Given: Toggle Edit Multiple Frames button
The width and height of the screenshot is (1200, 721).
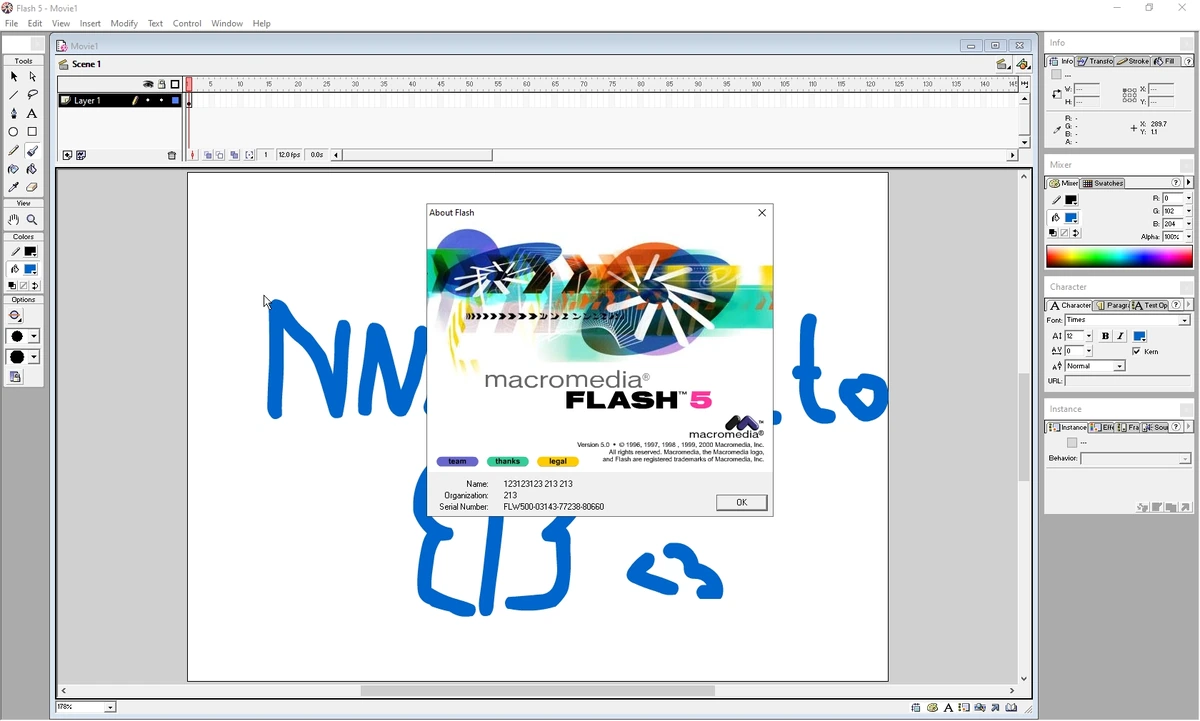Looking at the screenshot, I should (x=234, y=156).
